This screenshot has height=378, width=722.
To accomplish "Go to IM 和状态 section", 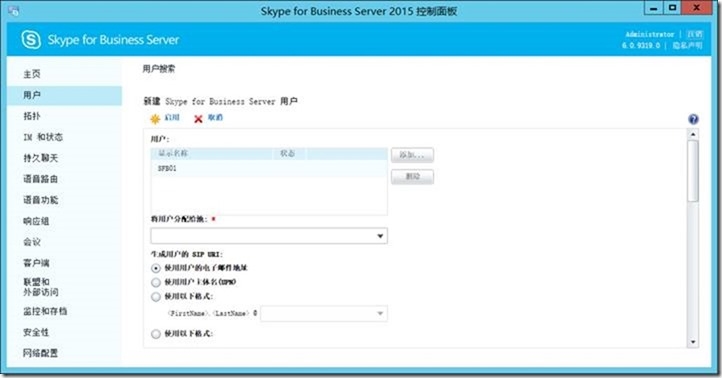I will tap(43, 137).
